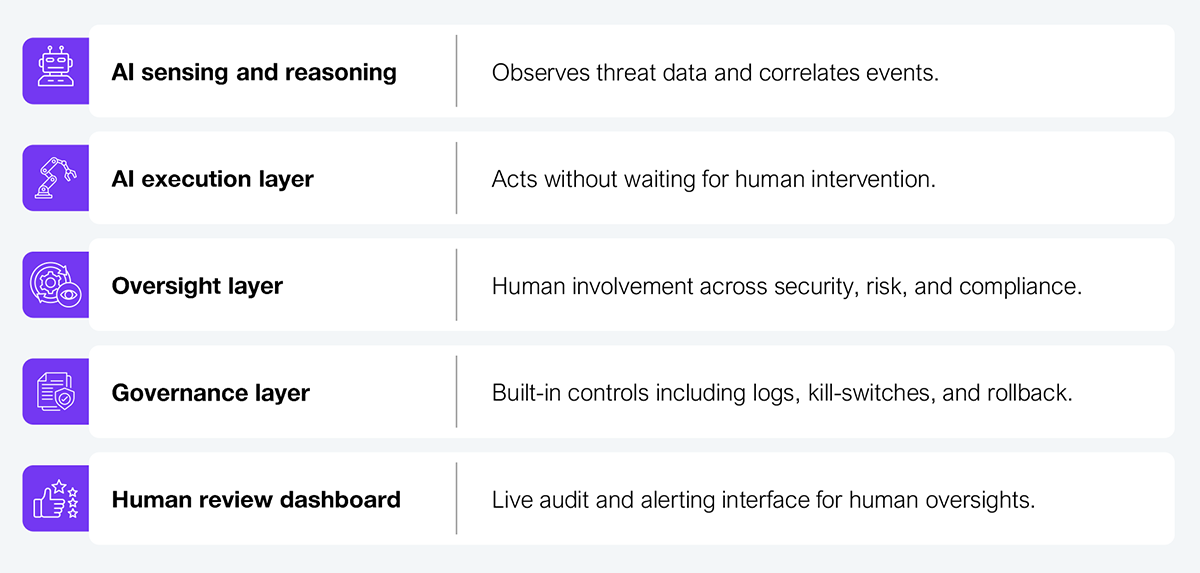Click the gear and eye oversight icon
This screenshot has width=1200, height=573.
click(x=56, y=285)
